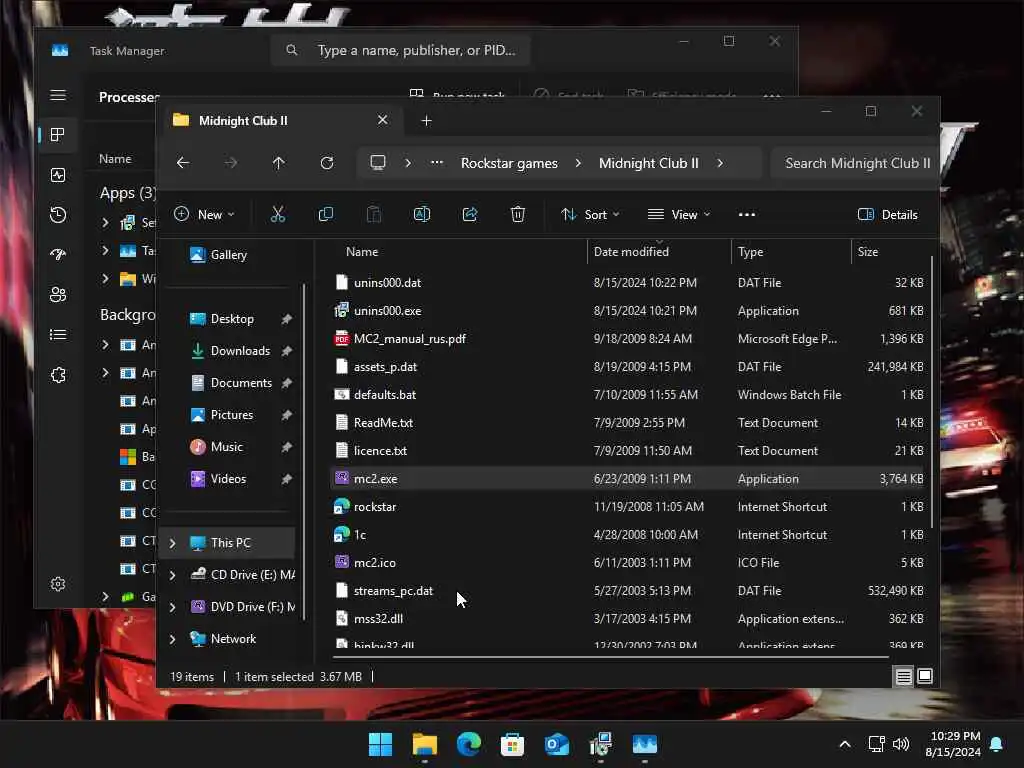Viewport: 1024px width, 768px height.
Task: Open Microsoft Edge from taskbar
Action: click(469, 744)
